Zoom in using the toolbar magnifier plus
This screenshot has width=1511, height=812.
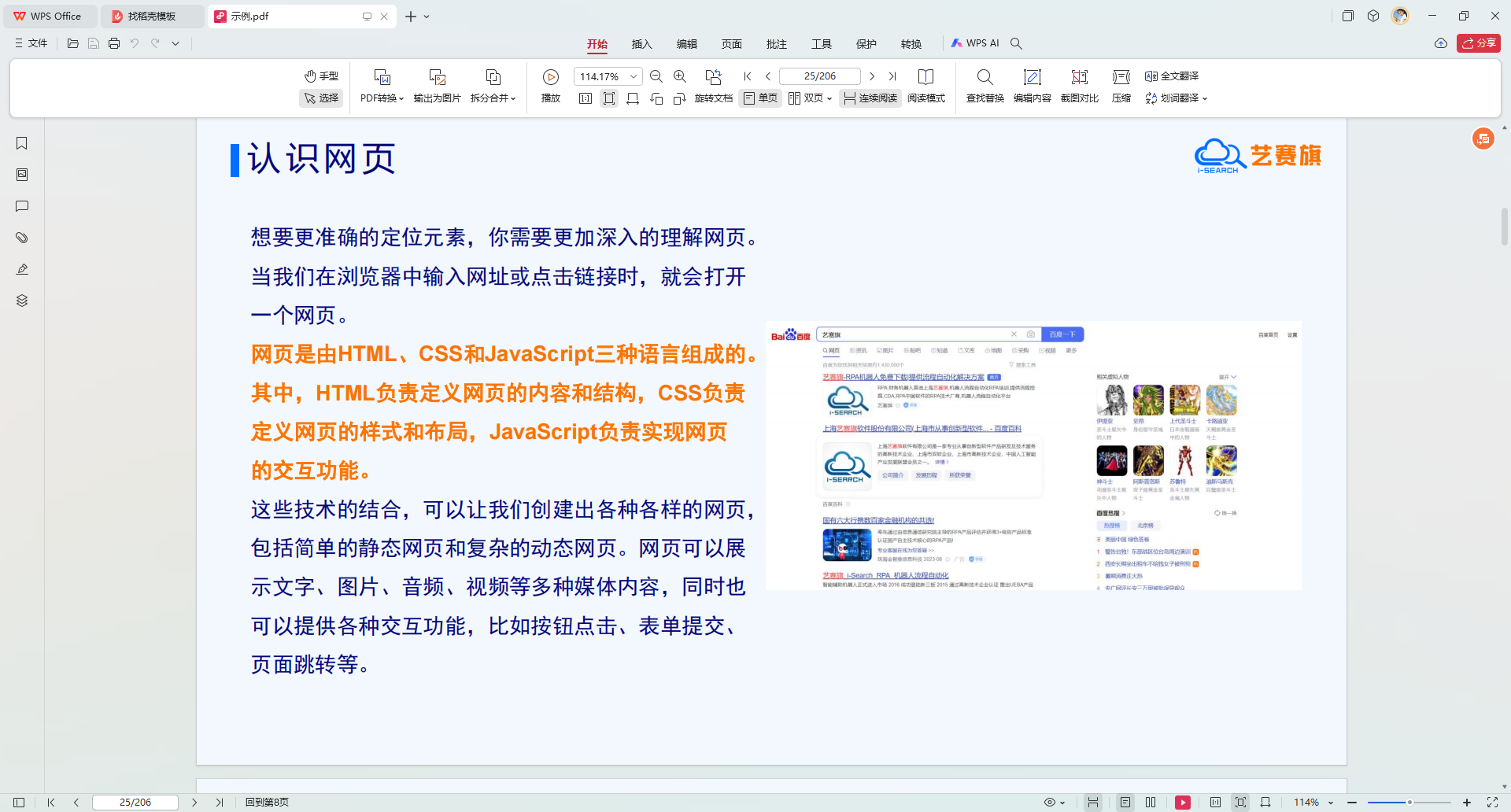[680, 76]
